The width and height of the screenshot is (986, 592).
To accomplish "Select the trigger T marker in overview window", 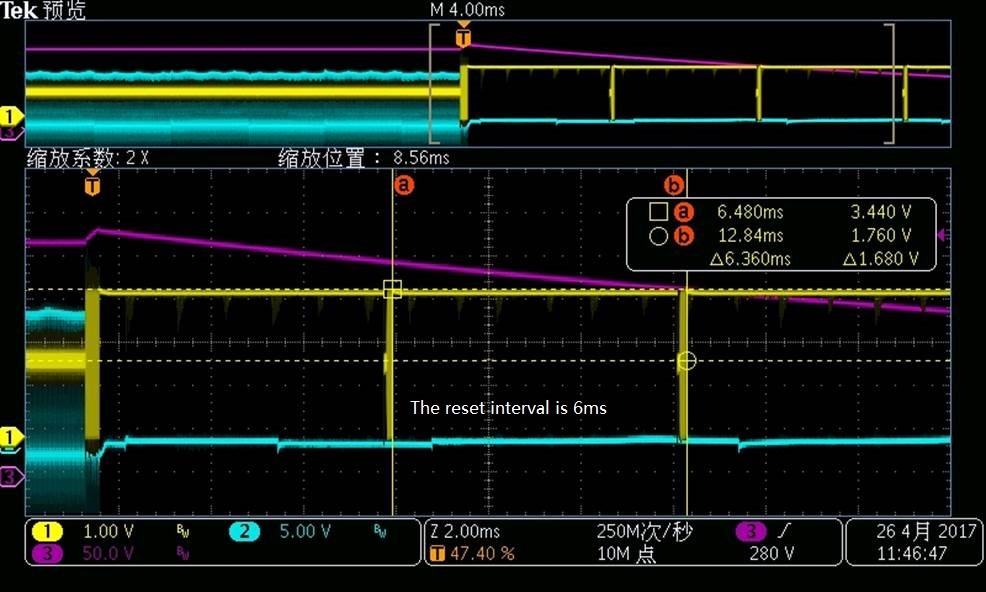I will coord(463,38).
